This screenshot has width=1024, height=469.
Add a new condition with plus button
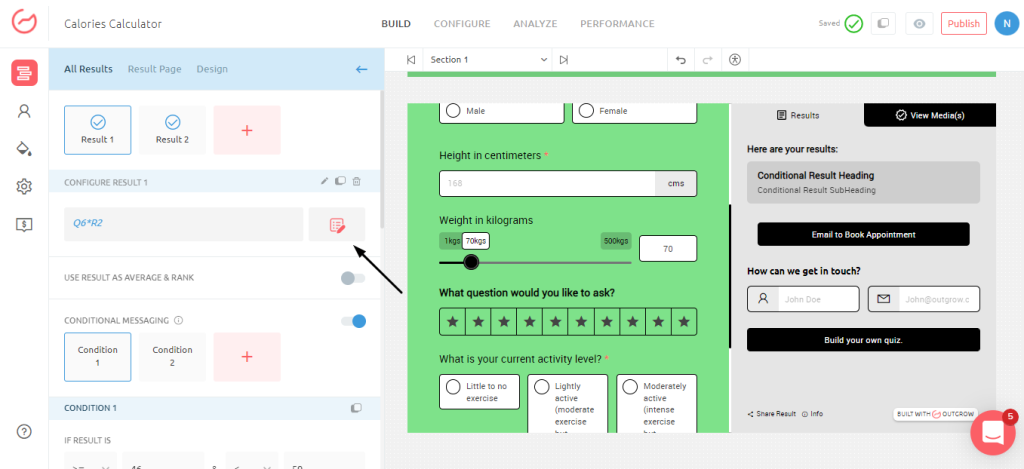coord(247,357)
